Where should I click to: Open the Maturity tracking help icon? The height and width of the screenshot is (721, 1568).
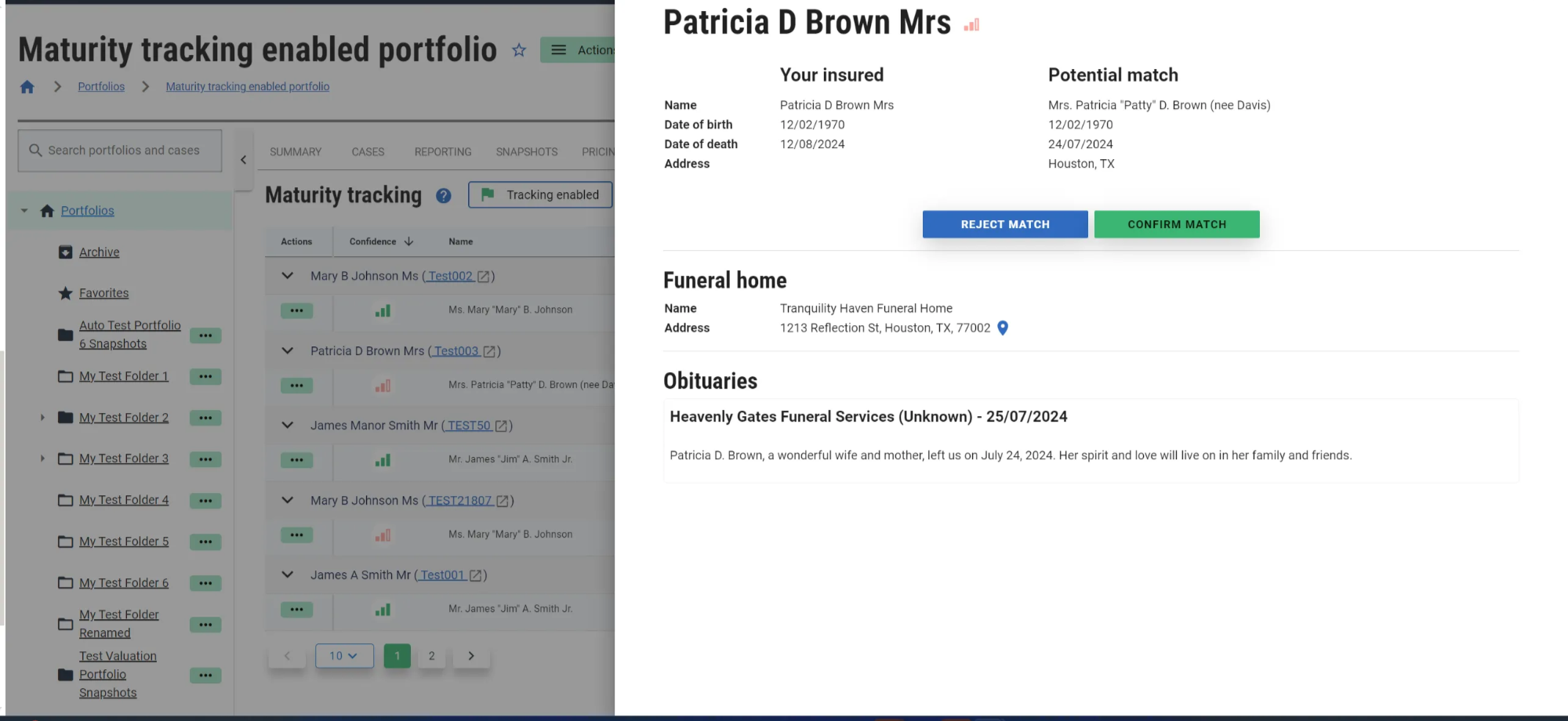(x=444, y=196)
